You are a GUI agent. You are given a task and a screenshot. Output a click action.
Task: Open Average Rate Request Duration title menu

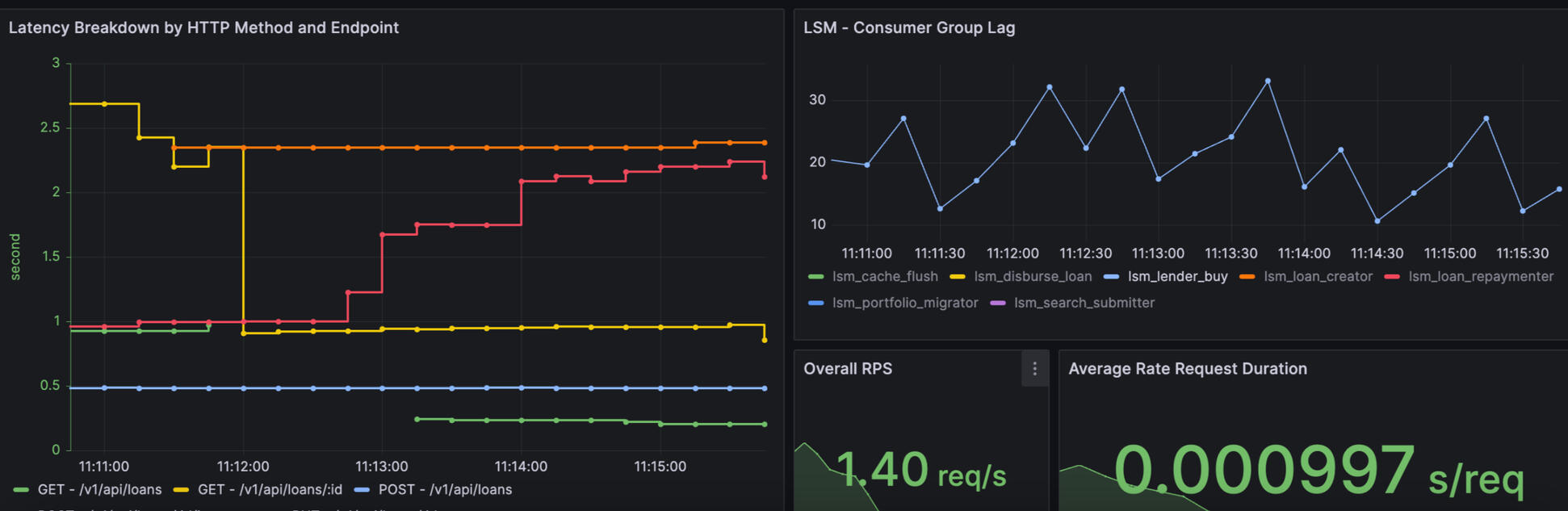(x=1187, y=369)
